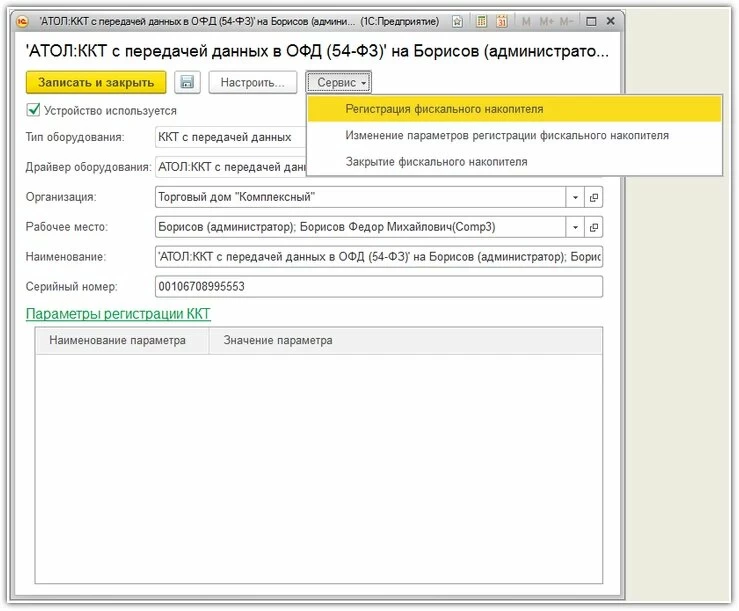Click the floppy disk save icon
The image size is (739, 611).
pyautogui.click(x=187, y=82)
